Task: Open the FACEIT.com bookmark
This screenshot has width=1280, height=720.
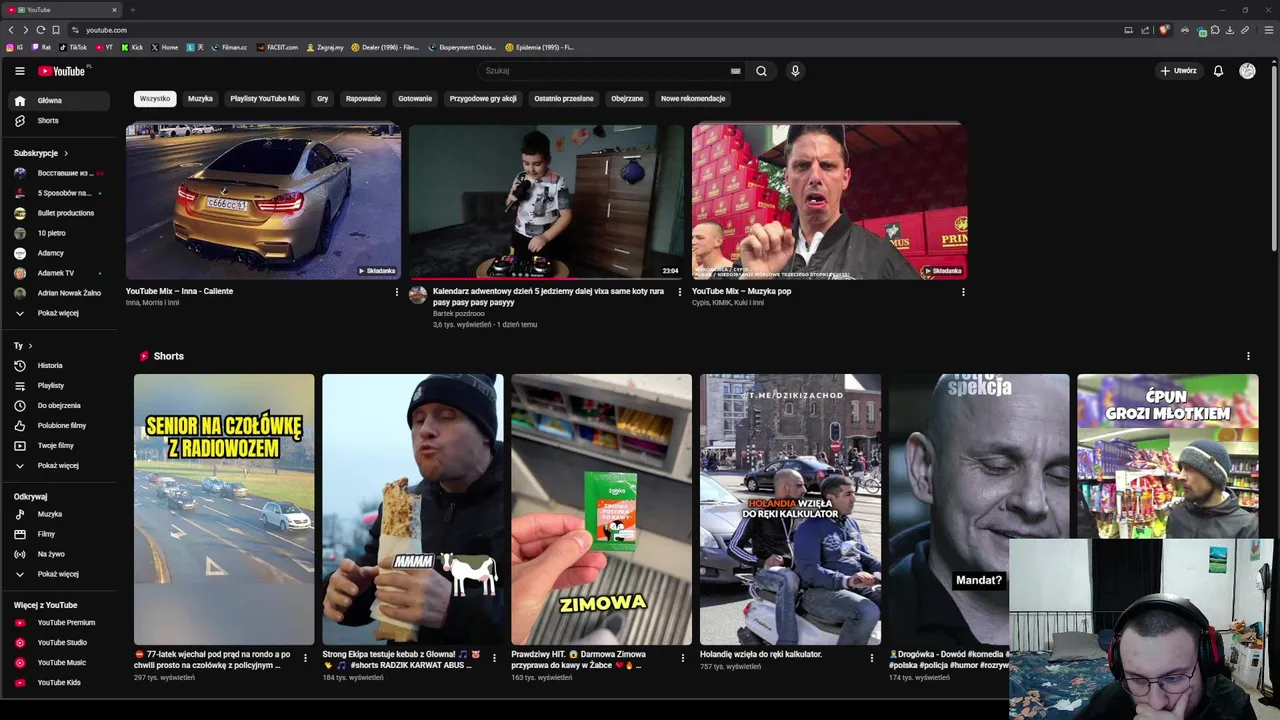Action: 278,47
